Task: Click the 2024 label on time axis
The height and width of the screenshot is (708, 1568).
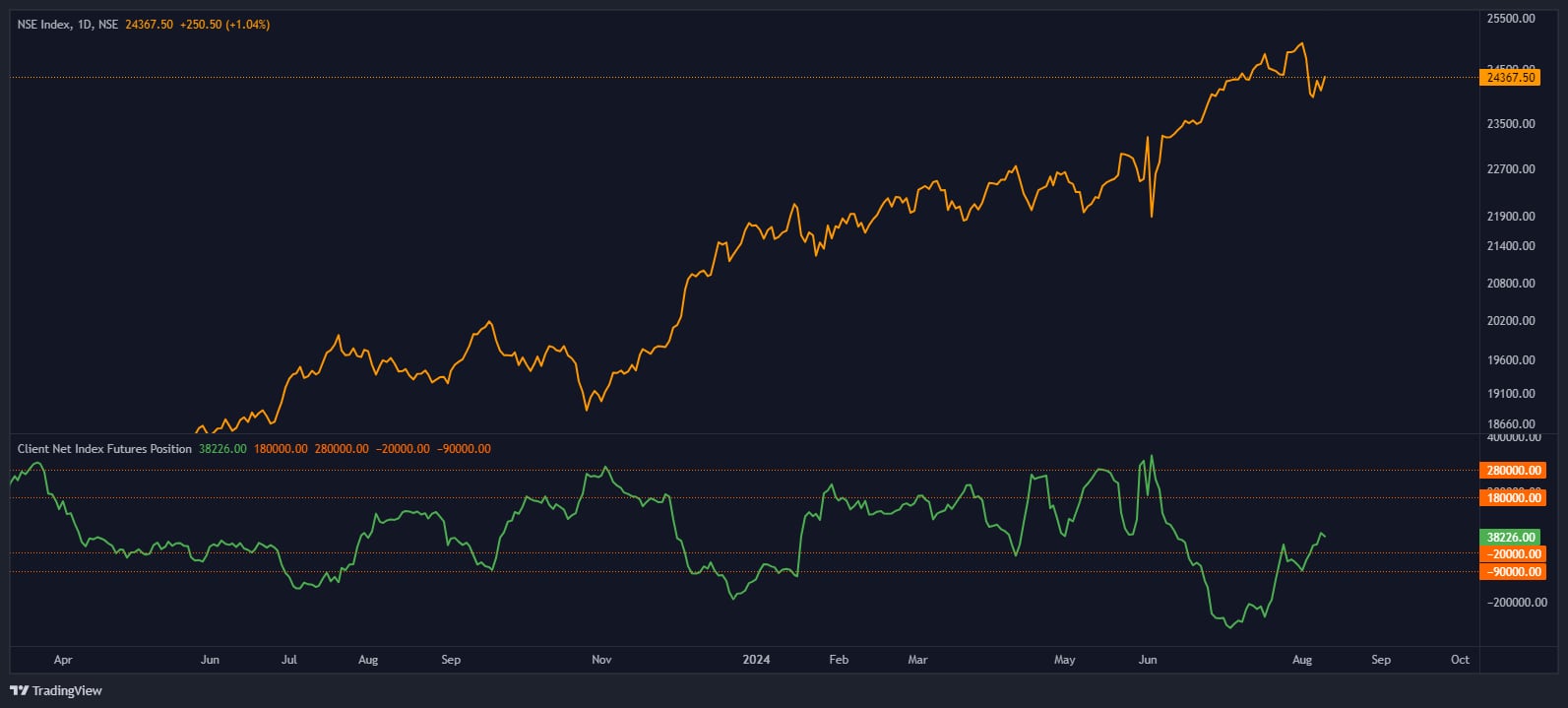Action: point(756,660)
